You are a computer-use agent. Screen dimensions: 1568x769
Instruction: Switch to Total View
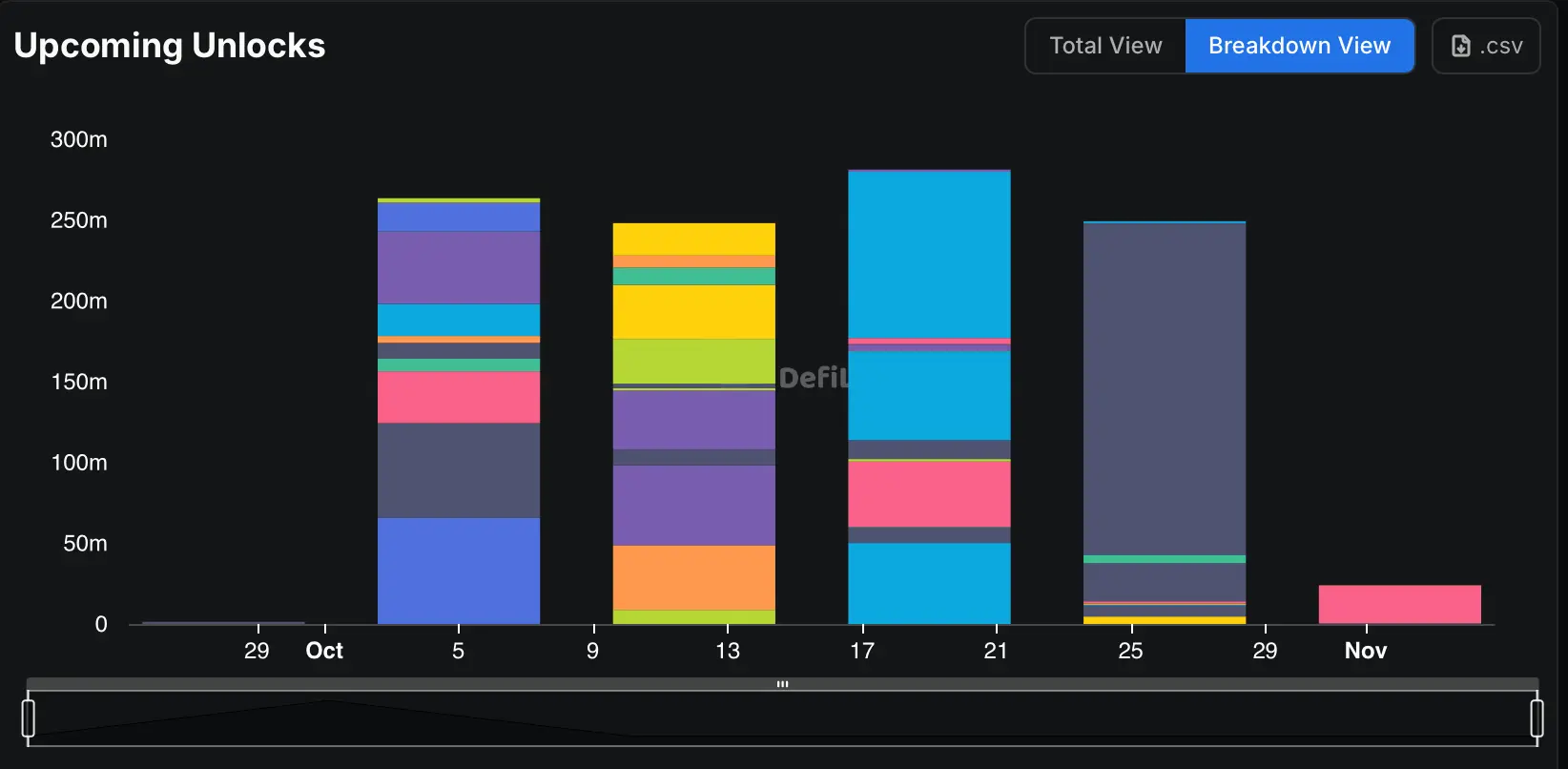coord(1105,46)
